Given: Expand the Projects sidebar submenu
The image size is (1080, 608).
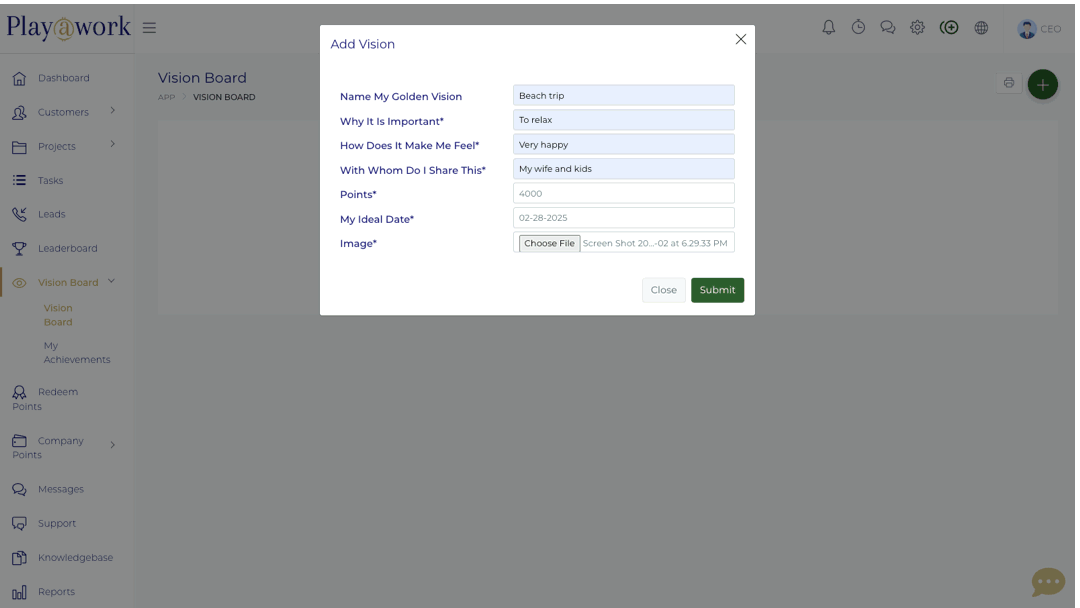Looking at the screenshot, I should pyautogui.click(x=112, y=145).
